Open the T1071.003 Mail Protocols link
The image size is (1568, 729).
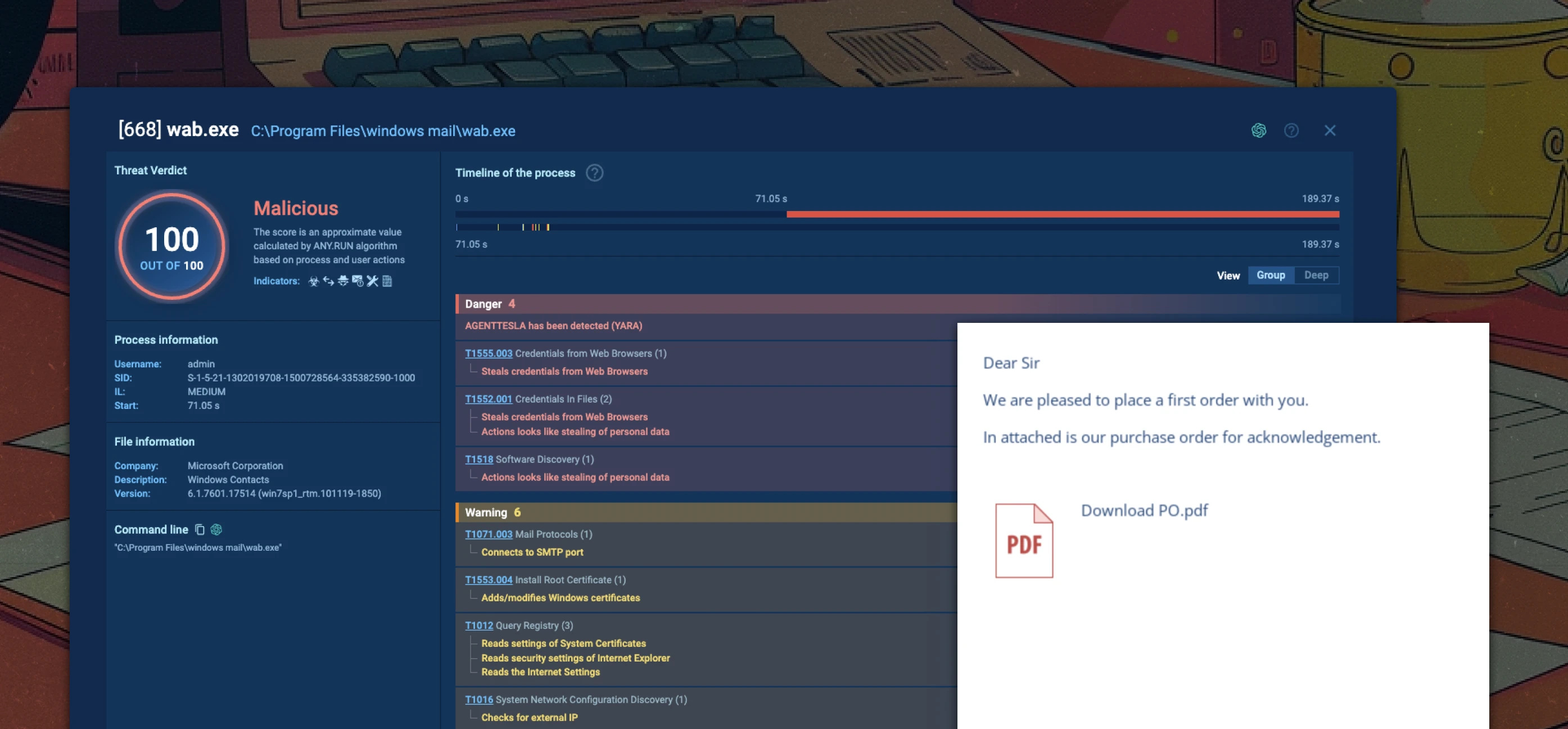point(488,534)
